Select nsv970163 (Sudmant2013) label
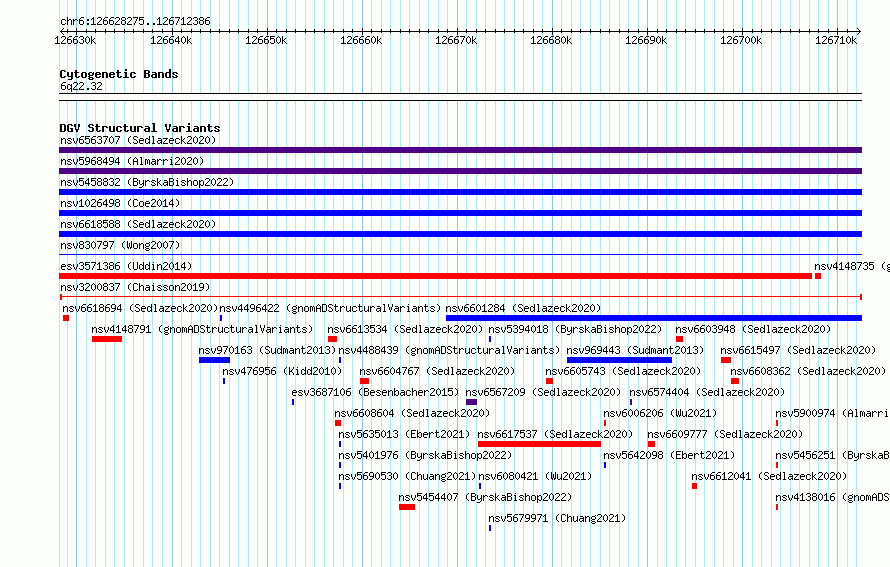The height and width of the screenshot is (567, 890). pos(267,350)
